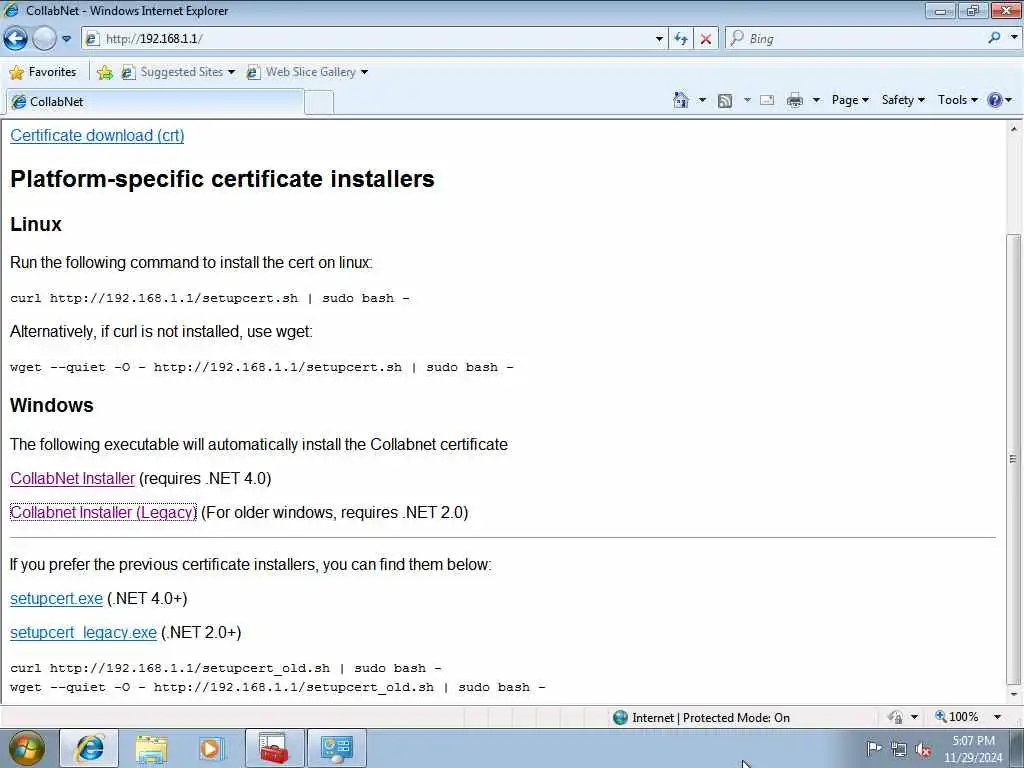Click the curl setupcert.sh command text
This screenshot has width=1024, height=768.
pyautogui.click(x=210, y=298)
